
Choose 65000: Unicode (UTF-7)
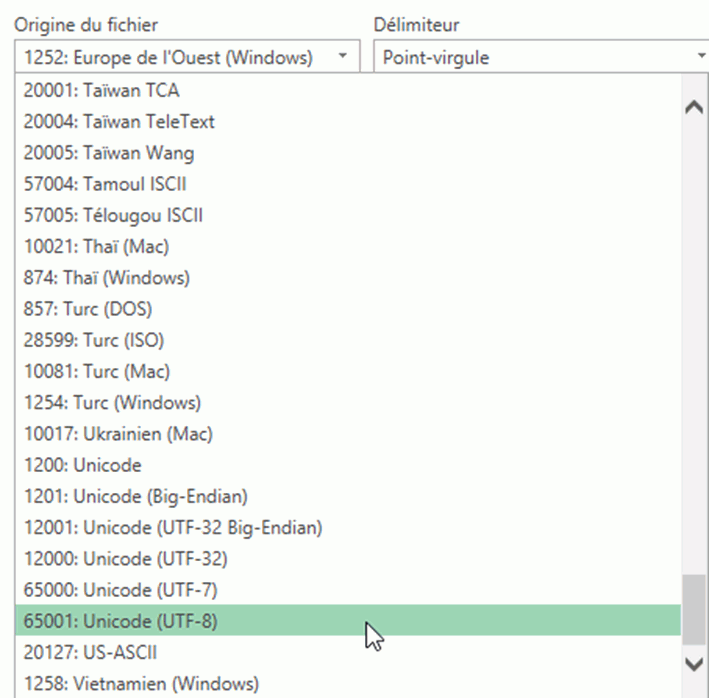pyautogui.click(x=120, y=589)
